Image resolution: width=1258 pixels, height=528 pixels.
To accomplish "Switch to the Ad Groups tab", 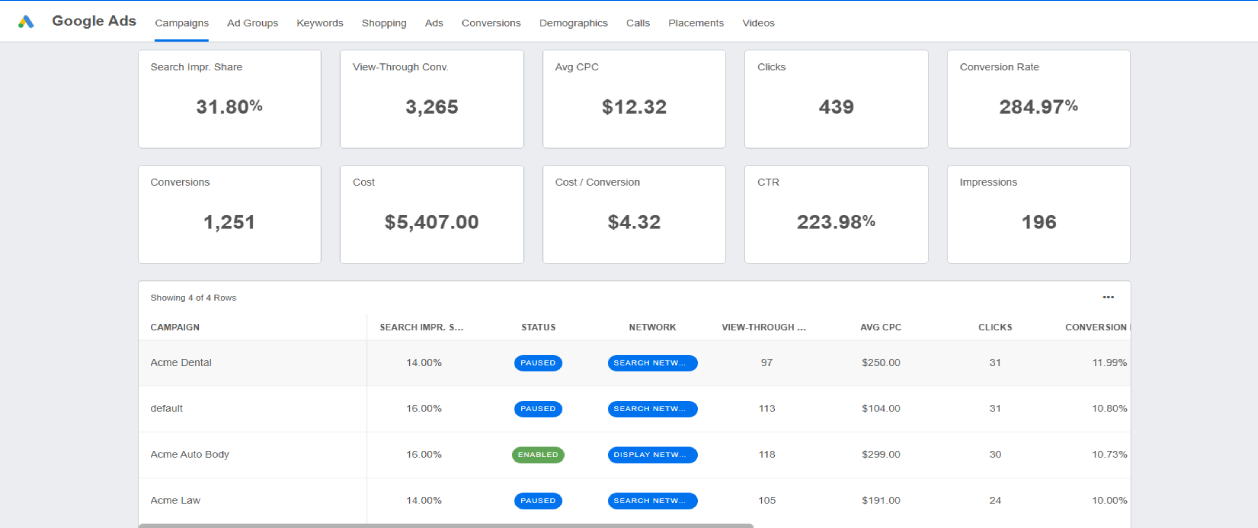I will pos(252,23).
